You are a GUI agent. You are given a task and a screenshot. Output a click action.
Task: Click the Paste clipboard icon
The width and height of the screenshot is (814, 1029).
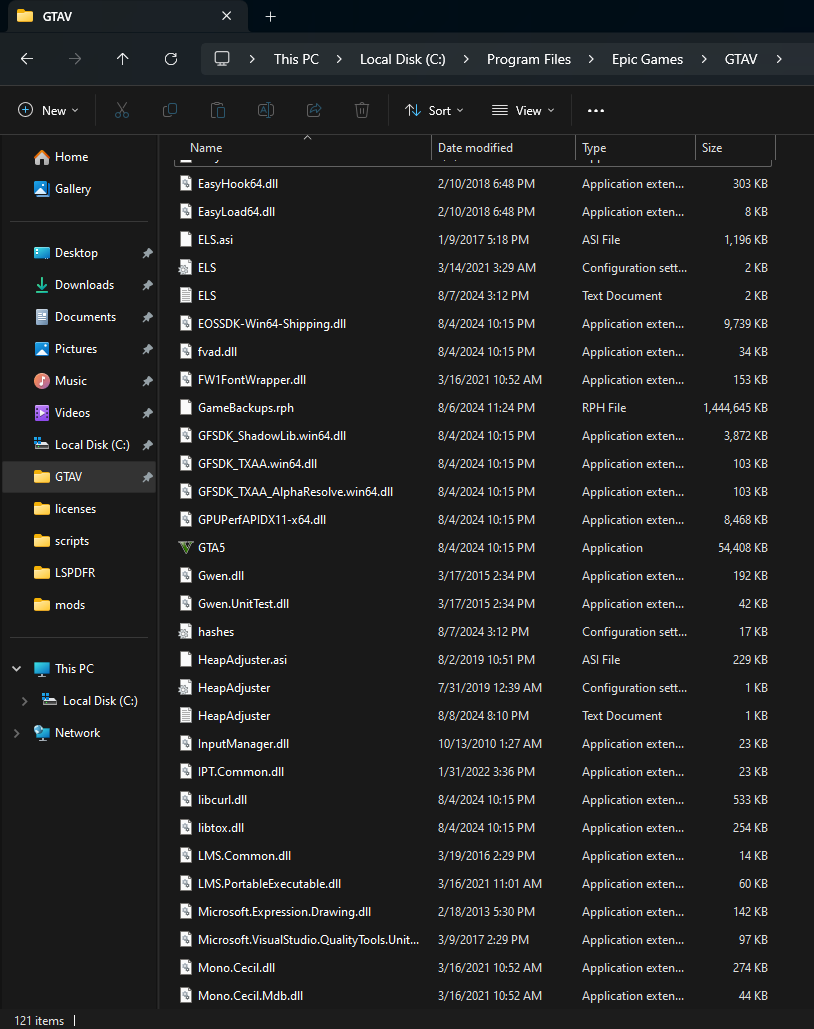pyautogui.click(x=218, y=110)
